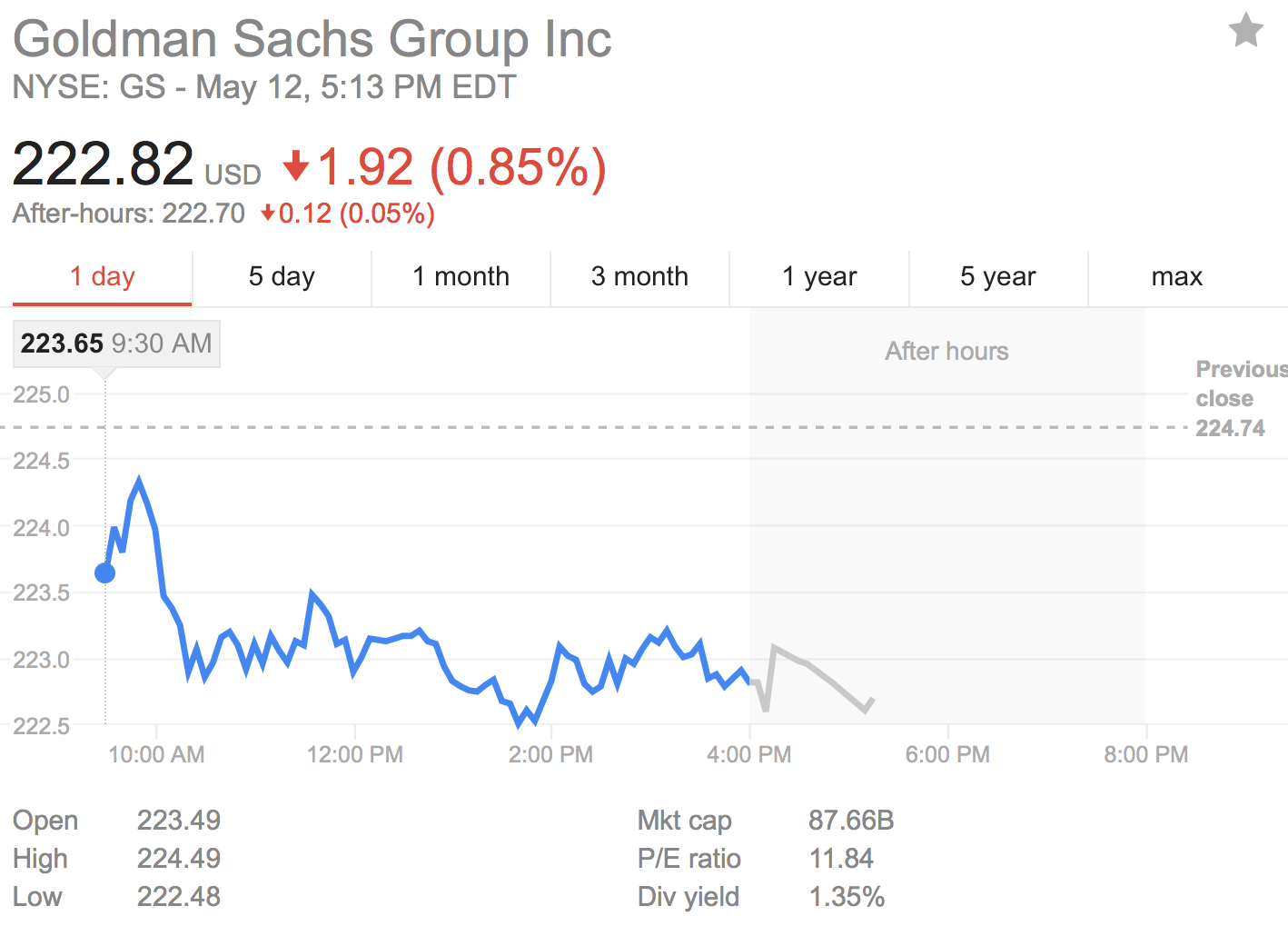The image size is (1288, 936).
Task: Select the 1 year tab
Action: click(819, 277)
